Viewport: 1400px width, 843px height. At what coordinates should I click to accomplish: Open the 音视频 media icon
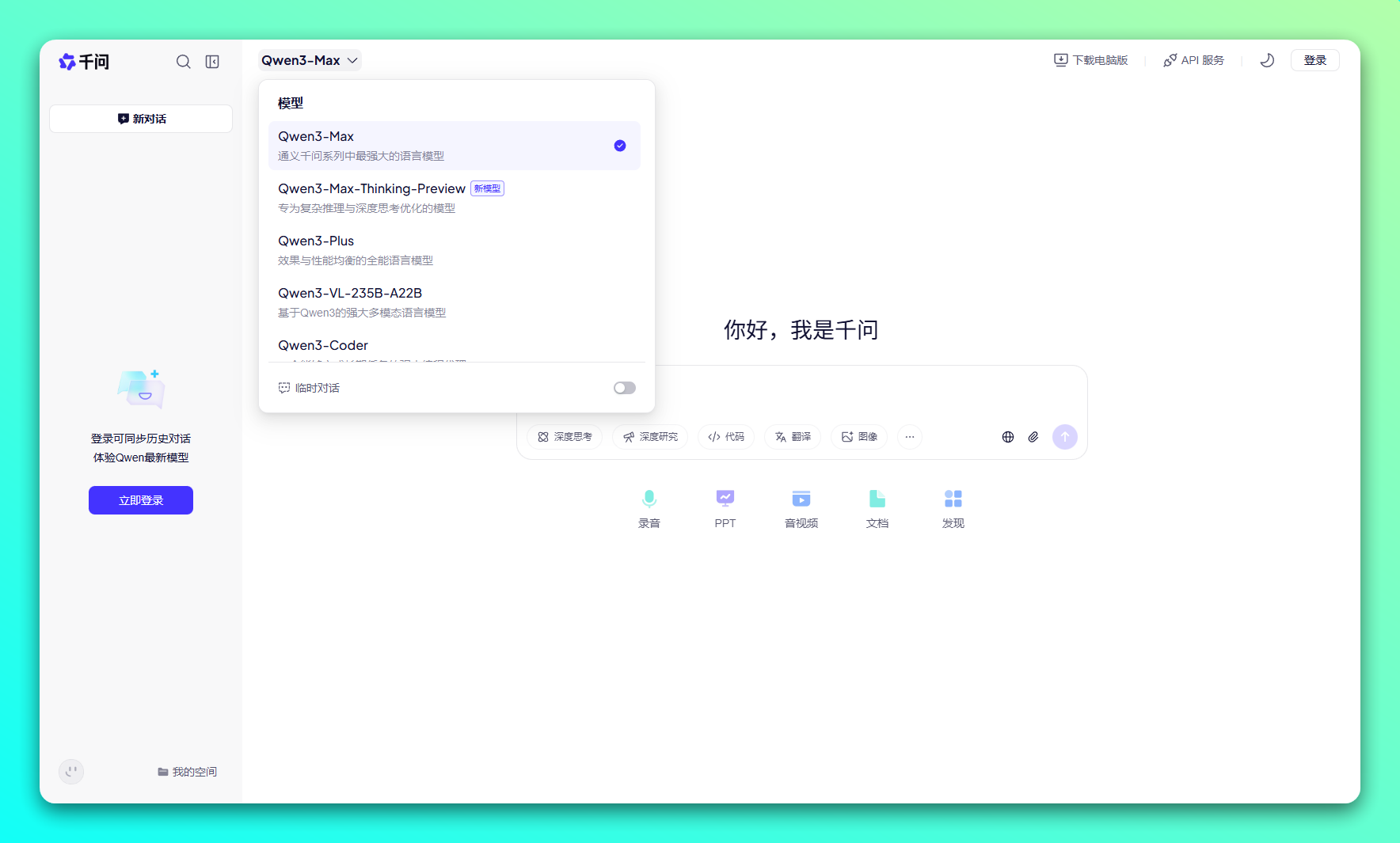[x=801, y=499]
